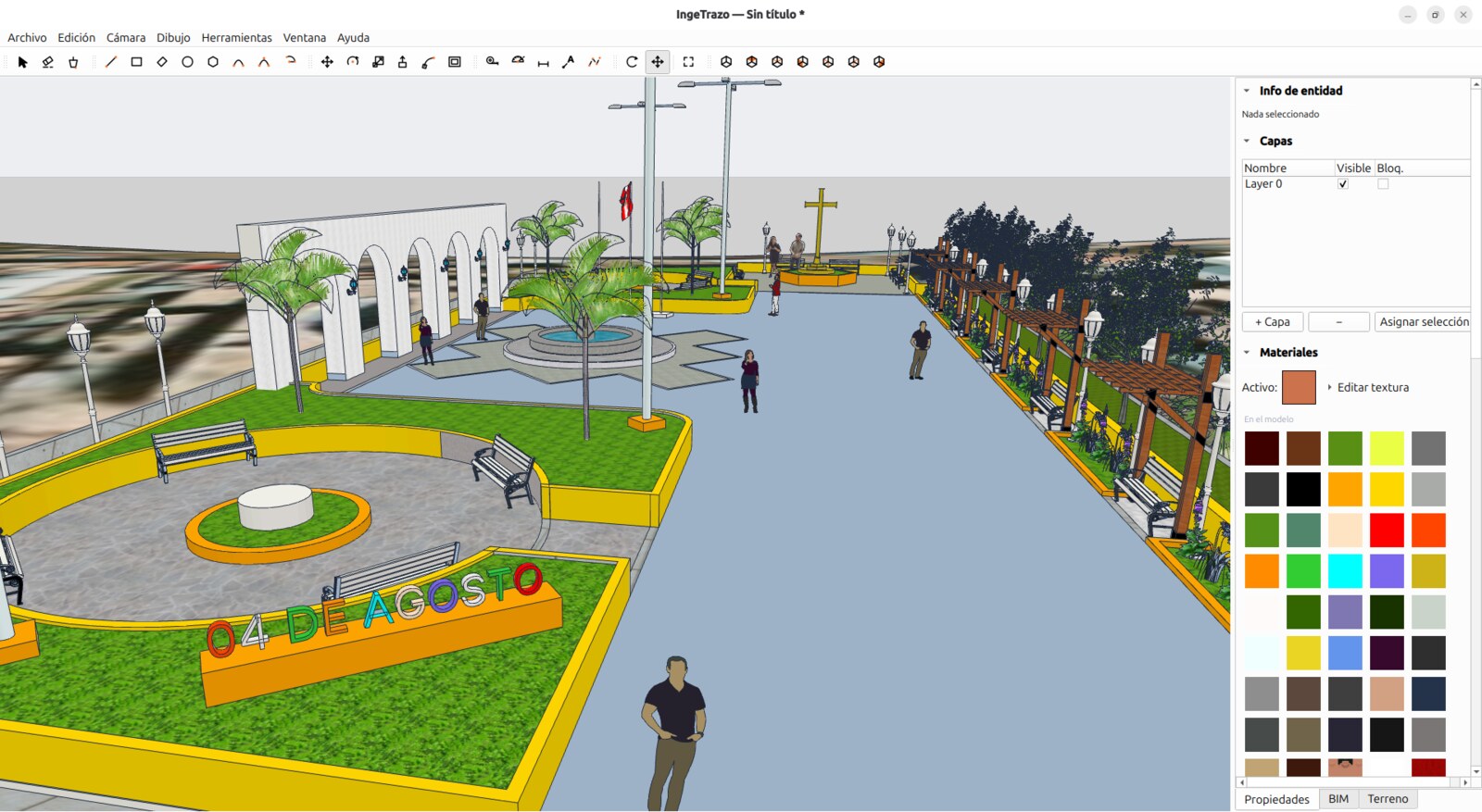Click the Zoom Extents icon
This screenshot has width=1482, height=812.
click(688, 62)
